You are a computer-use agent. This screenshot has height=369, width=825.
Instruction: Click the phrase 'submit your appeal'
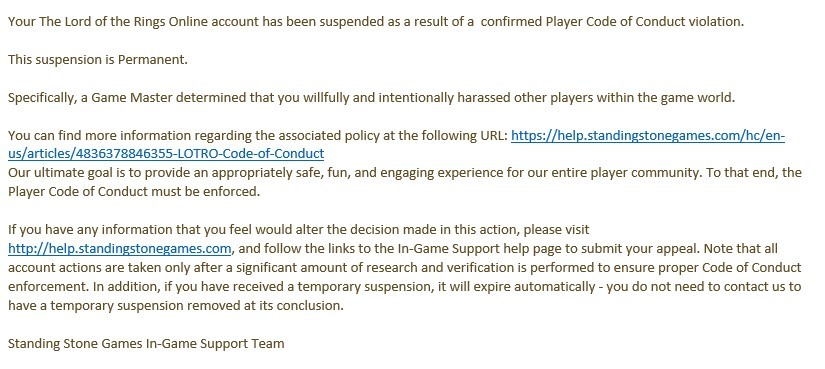651,248
